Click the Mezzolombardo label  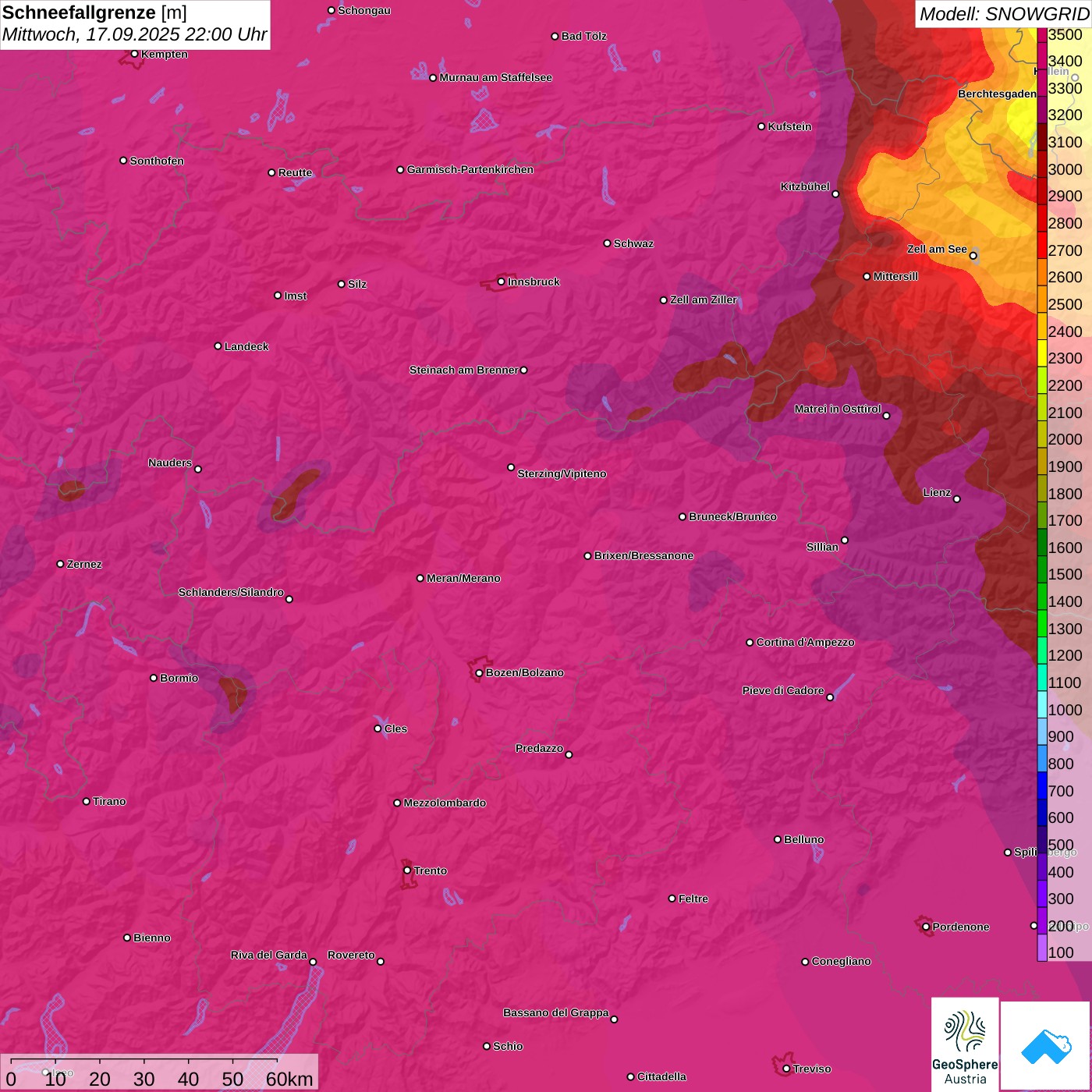[445, 803]
